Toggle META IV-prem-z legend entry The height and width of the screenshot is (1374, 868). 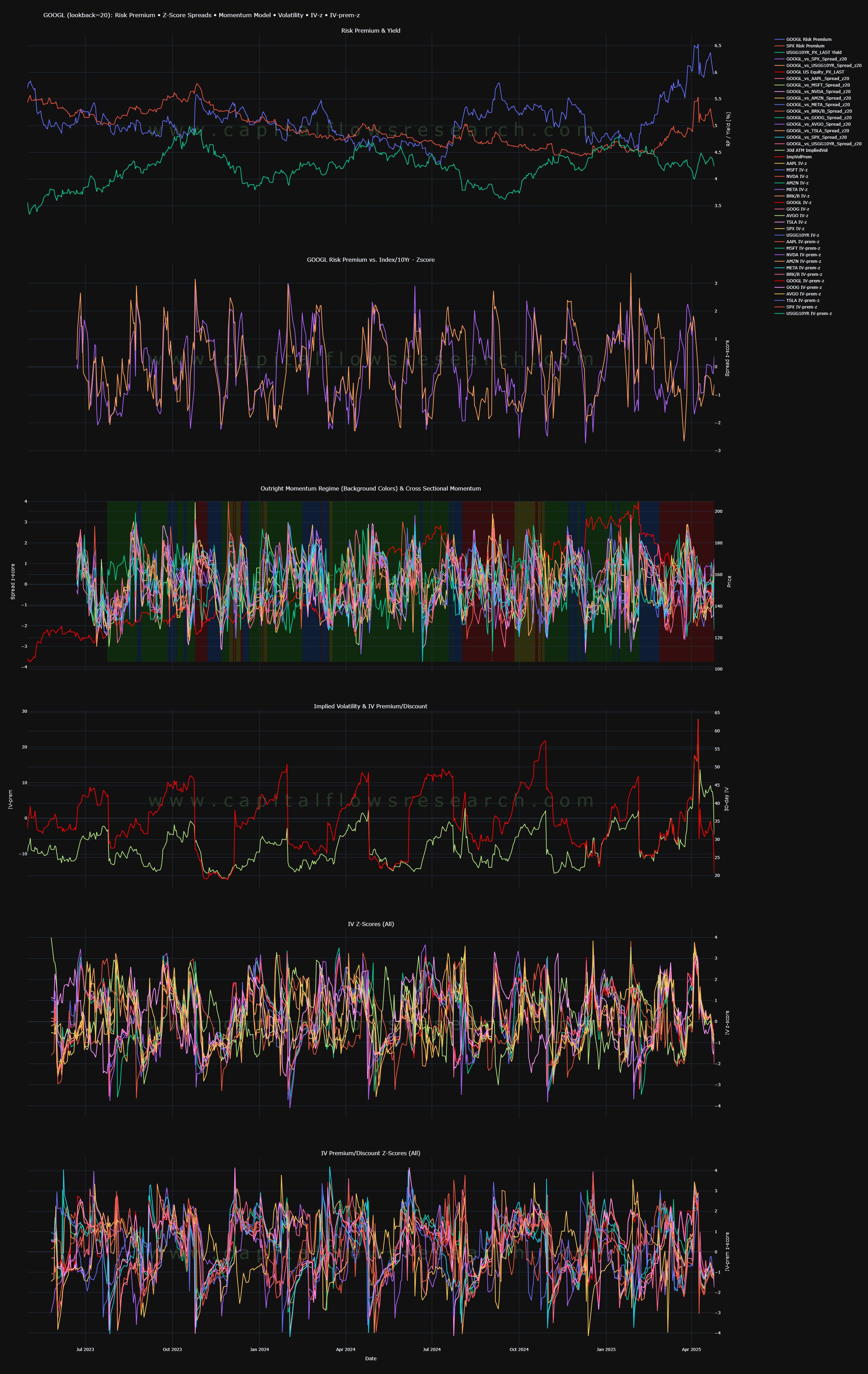[797, 268]
